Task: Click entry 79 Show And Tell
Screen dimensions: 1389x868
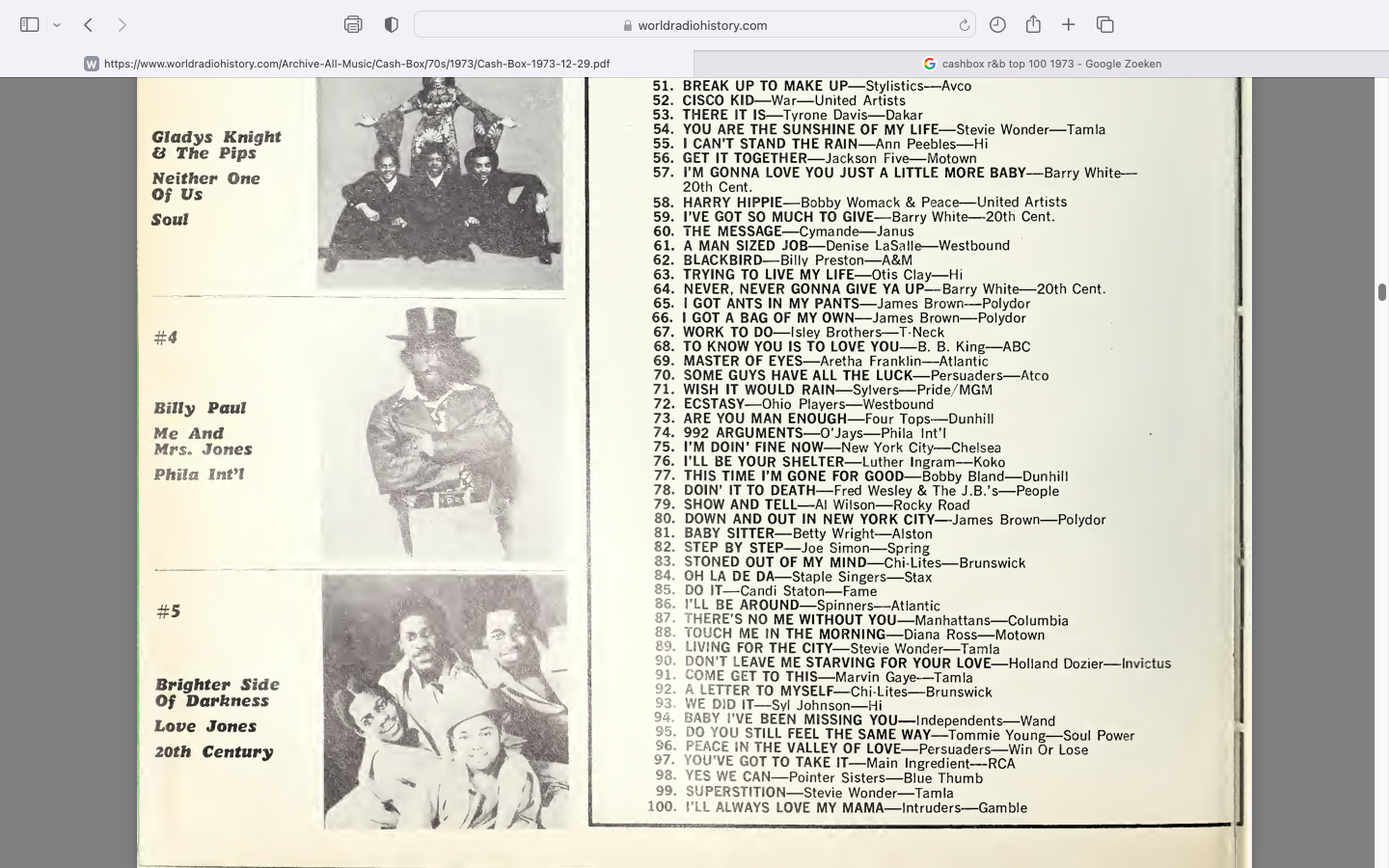Action: [x=811, y=505]
